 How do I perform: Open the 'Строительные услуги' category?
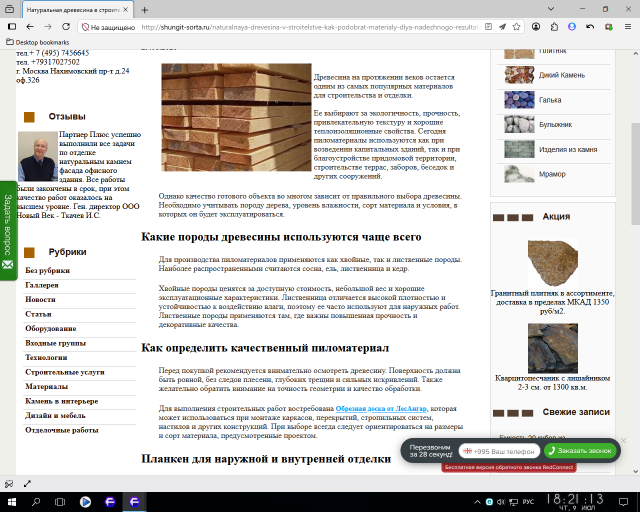[x=65, y=372]
